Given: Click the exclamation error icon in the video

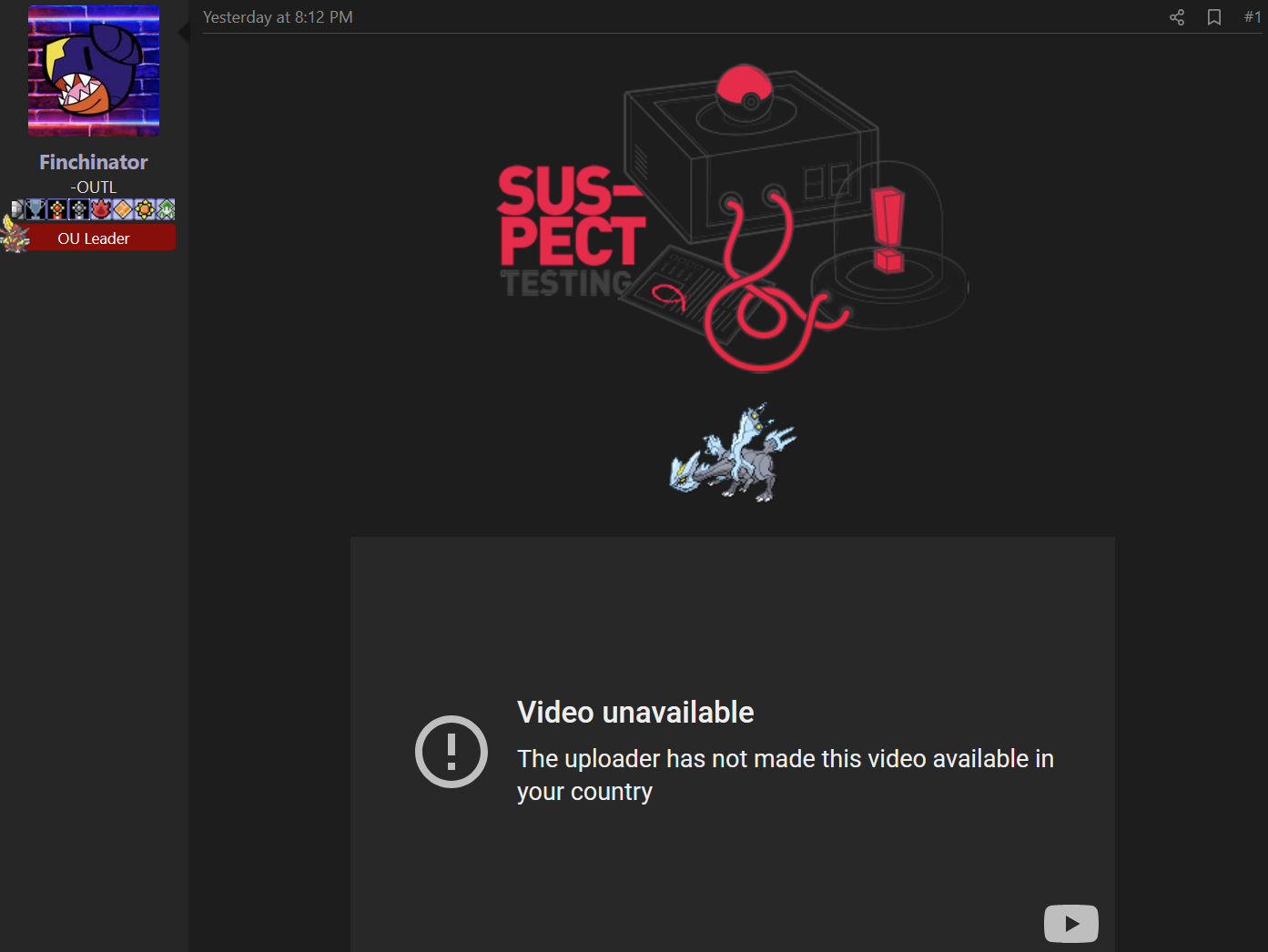Looking at the screenshot, I should click(451, 752).
